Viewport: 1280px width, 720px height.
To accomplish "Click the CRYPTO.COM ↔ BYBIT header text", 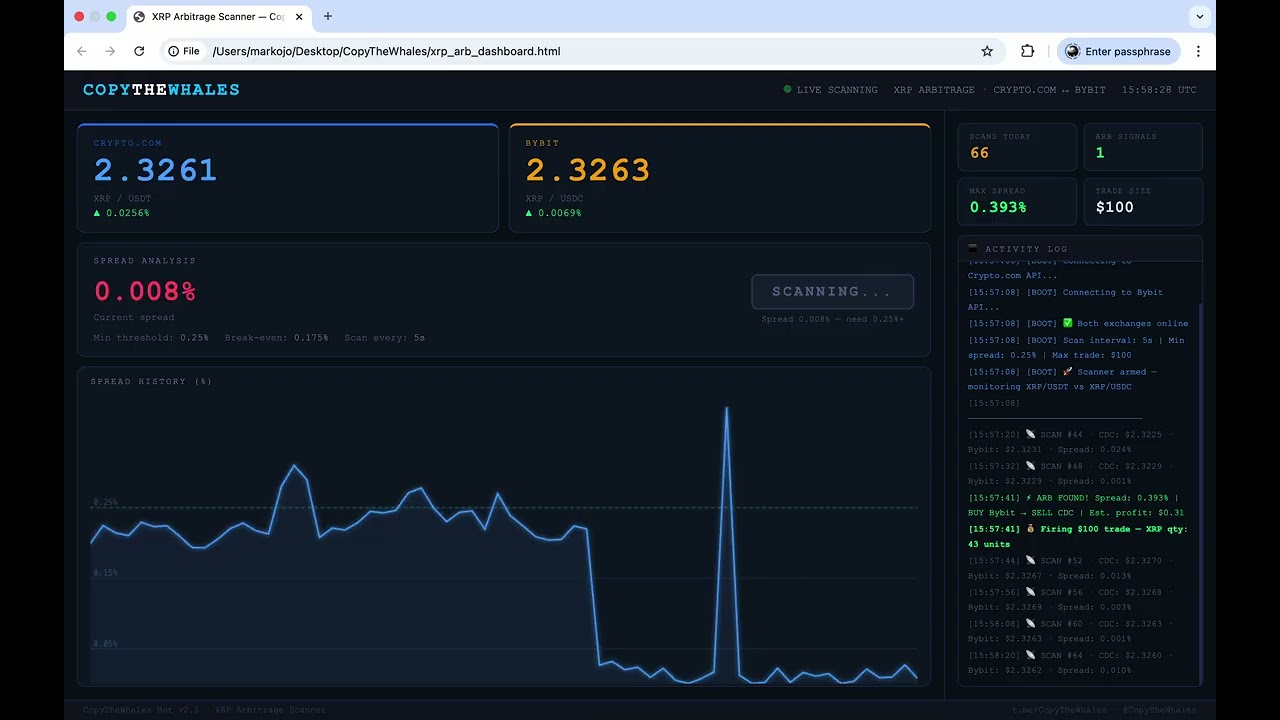I will coord(1049,90).
